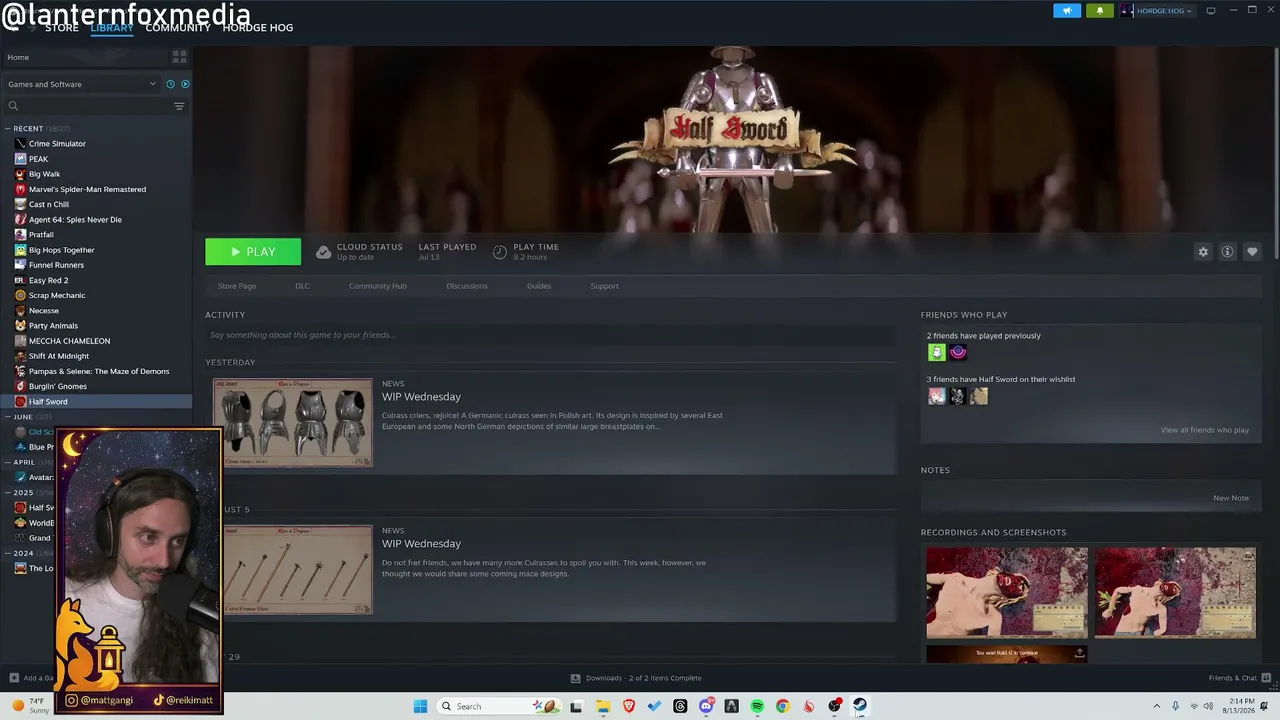1280x720 pixels.
Task: Open the green notifications bell
Action: [1100, 11]
